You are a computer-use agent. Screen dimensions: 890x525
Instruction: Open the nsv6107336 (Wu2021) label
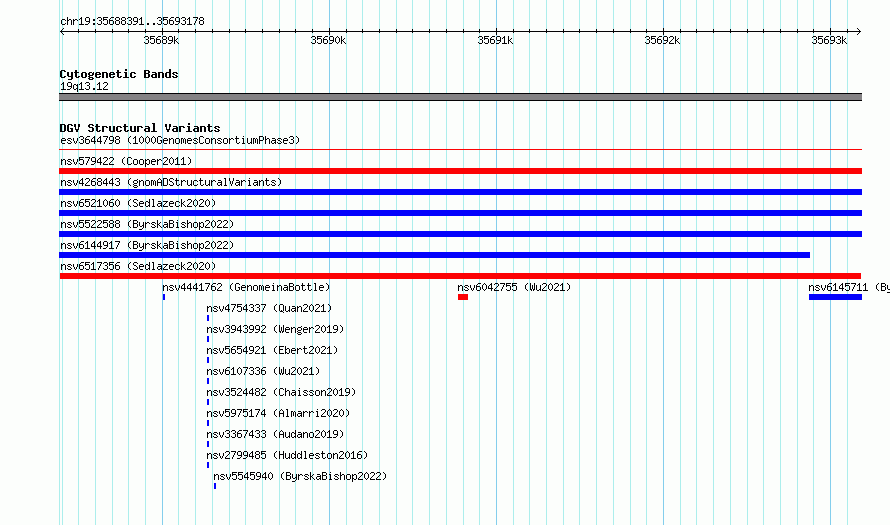[x=263, y=371]
